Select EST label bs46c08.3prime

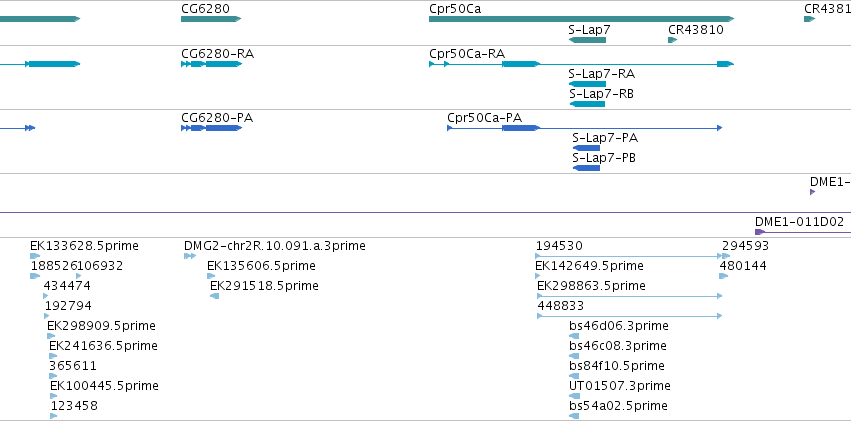click(x=618, y=346)
